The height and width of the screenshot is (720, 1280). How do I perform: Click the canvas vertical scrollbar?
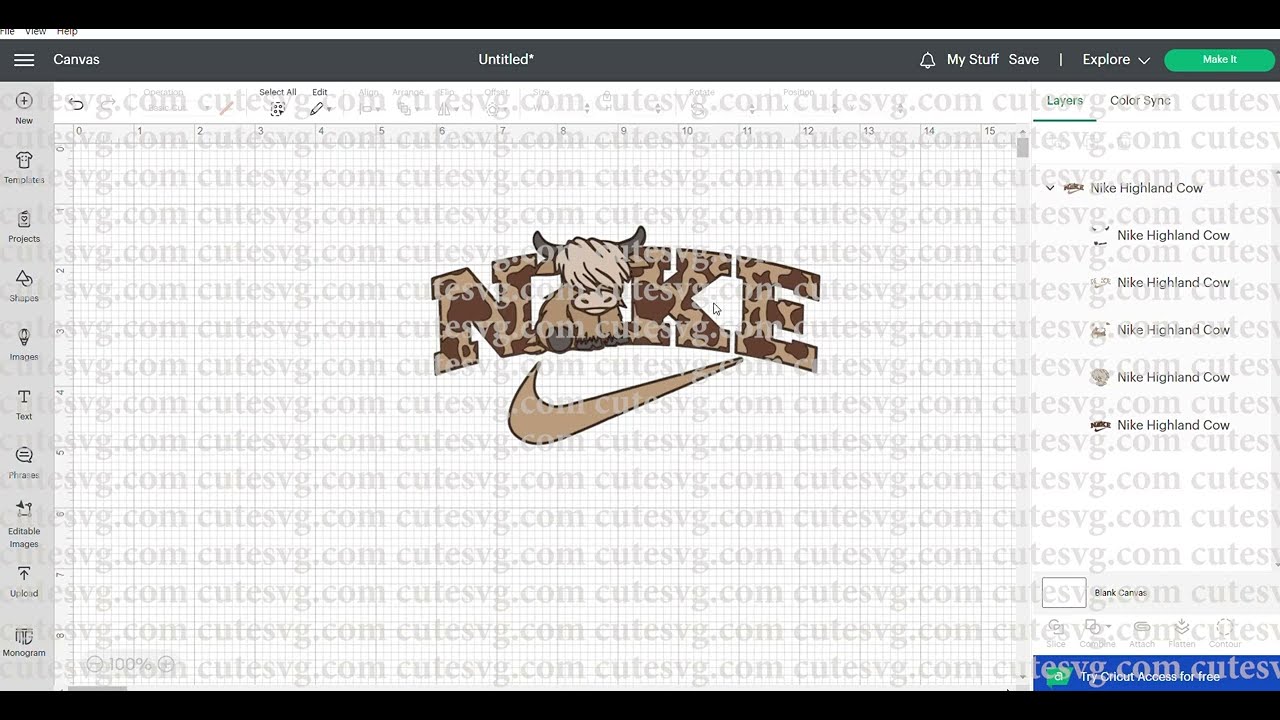coord(1022,148)
